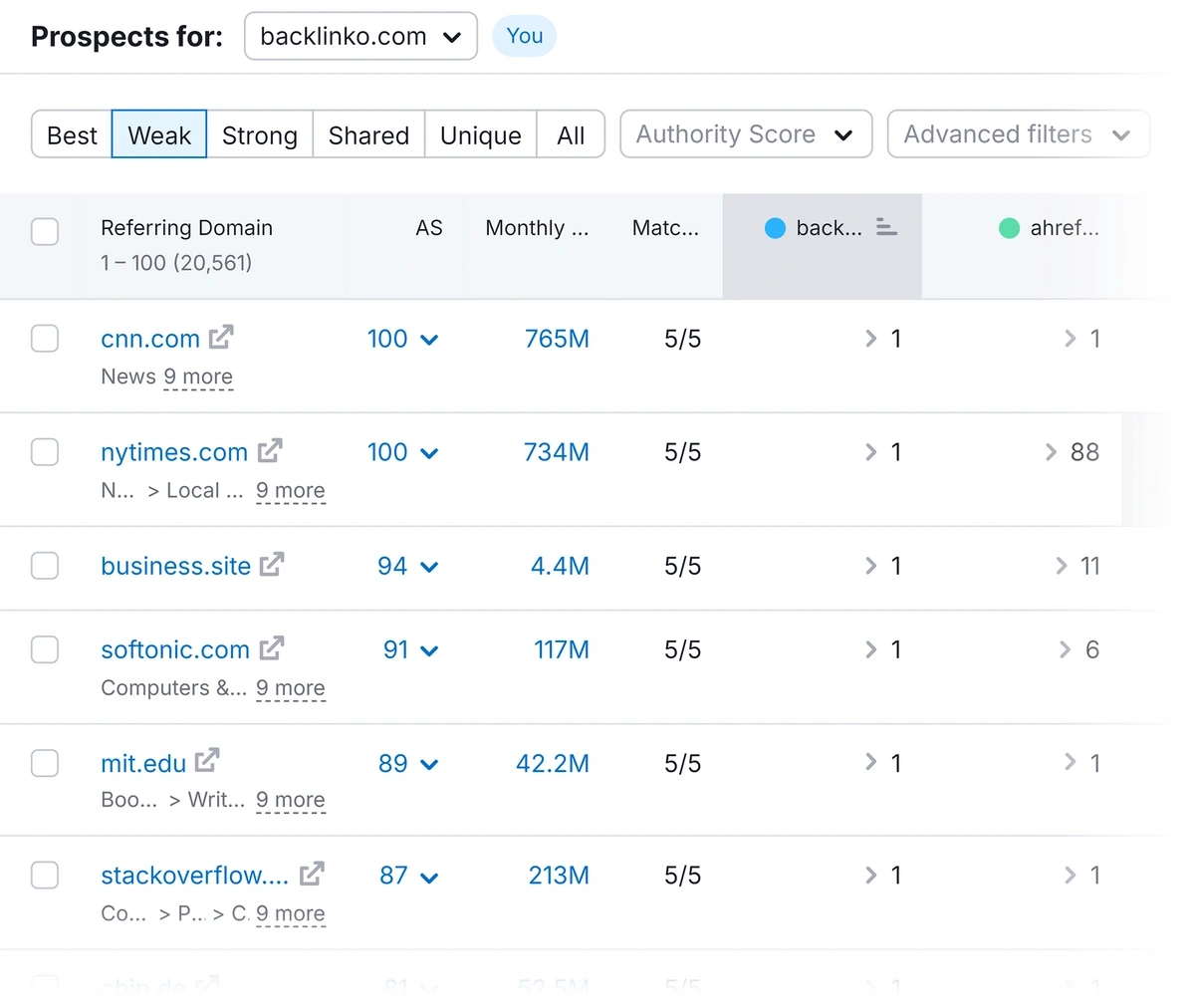Switch to the All tab
Viewport: 1195px width, 1008px height.
pos(571,134)
